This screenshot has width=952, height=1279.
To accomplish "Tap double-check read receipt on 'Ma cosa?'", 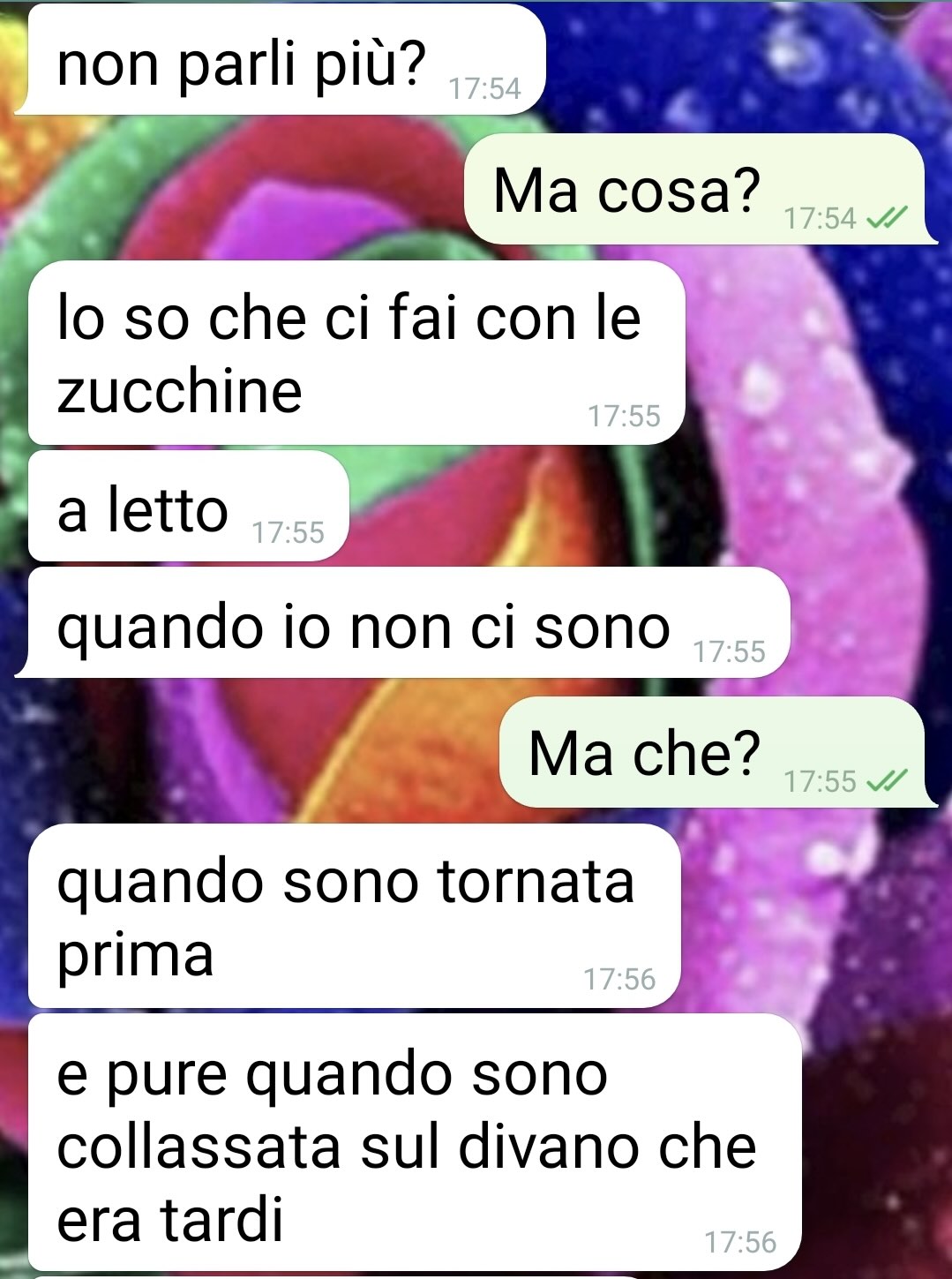I will point(888,217).
